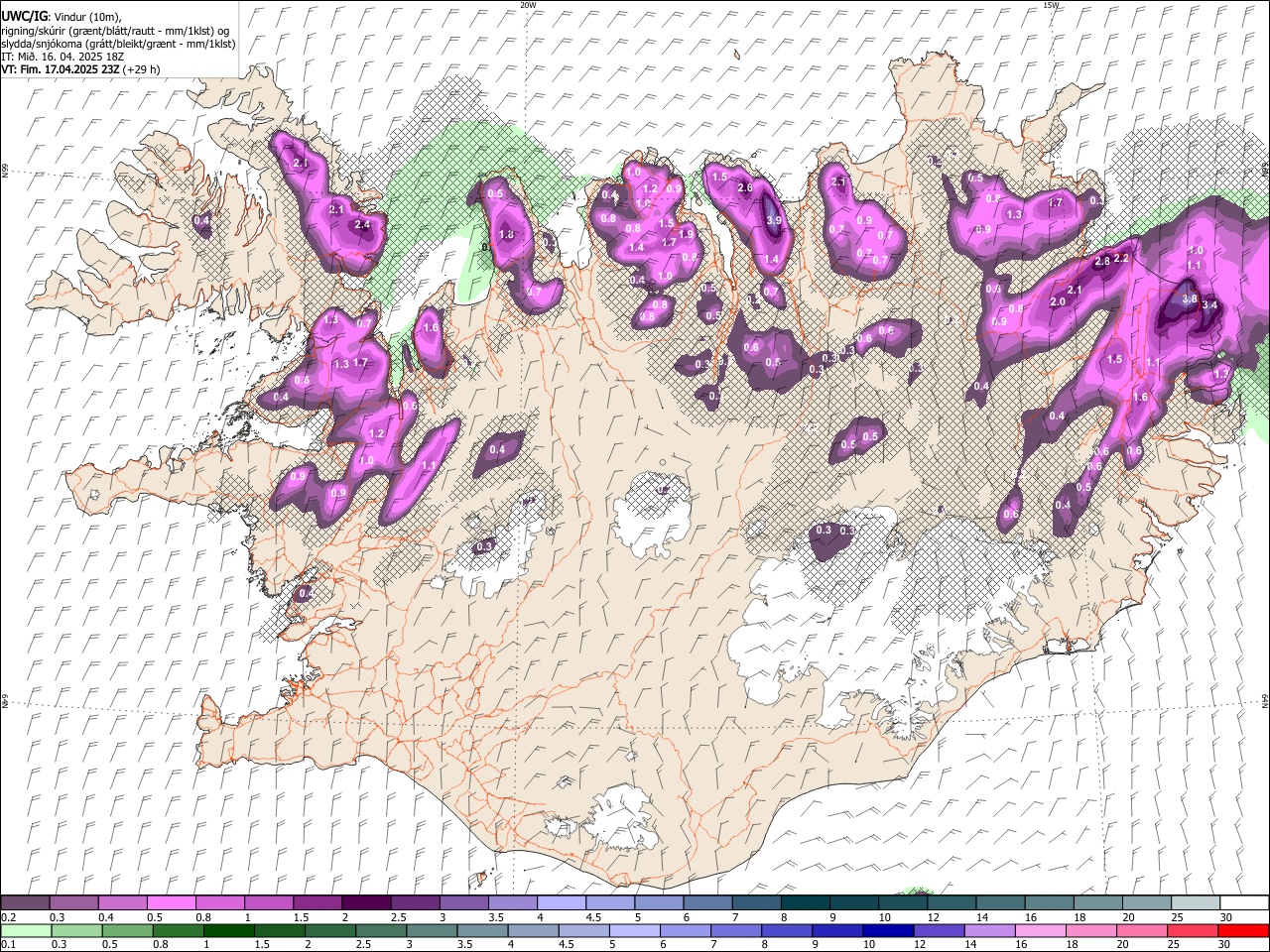Select the bottom-row legend swatch labelled 6
Image resolution: width=1270 pixels, height=952 pixels.
tap(685, 930)
